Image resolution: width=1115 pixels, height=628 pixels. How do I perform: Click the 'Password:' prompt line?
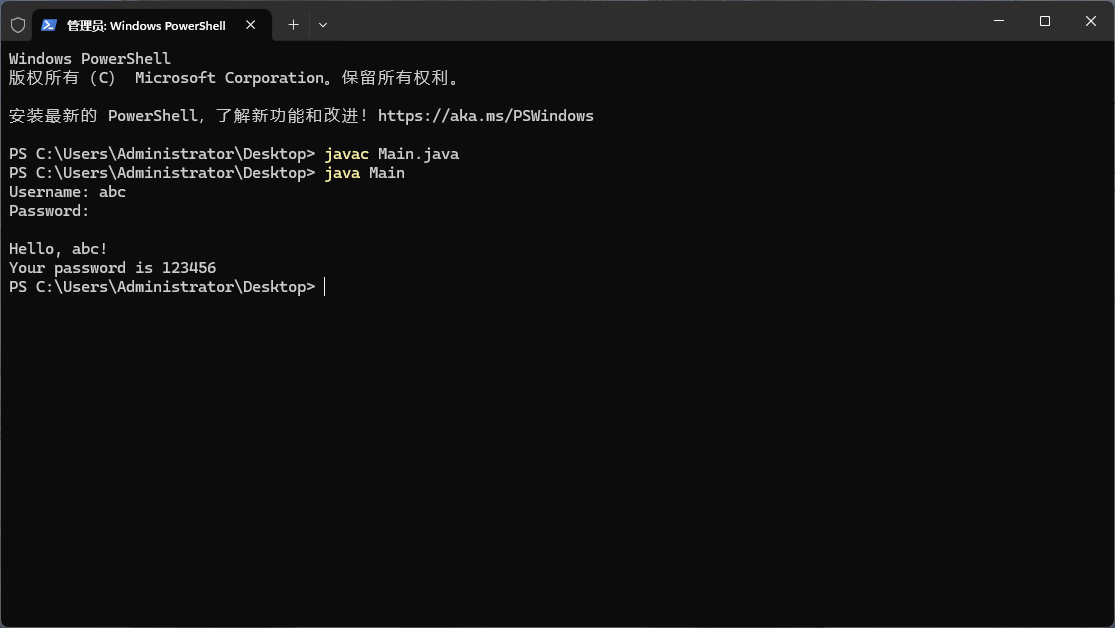click(x=49, y=211)
